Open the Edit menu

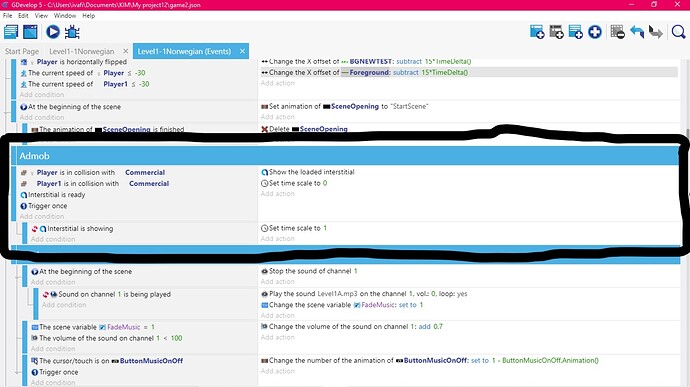coord(23,15)
